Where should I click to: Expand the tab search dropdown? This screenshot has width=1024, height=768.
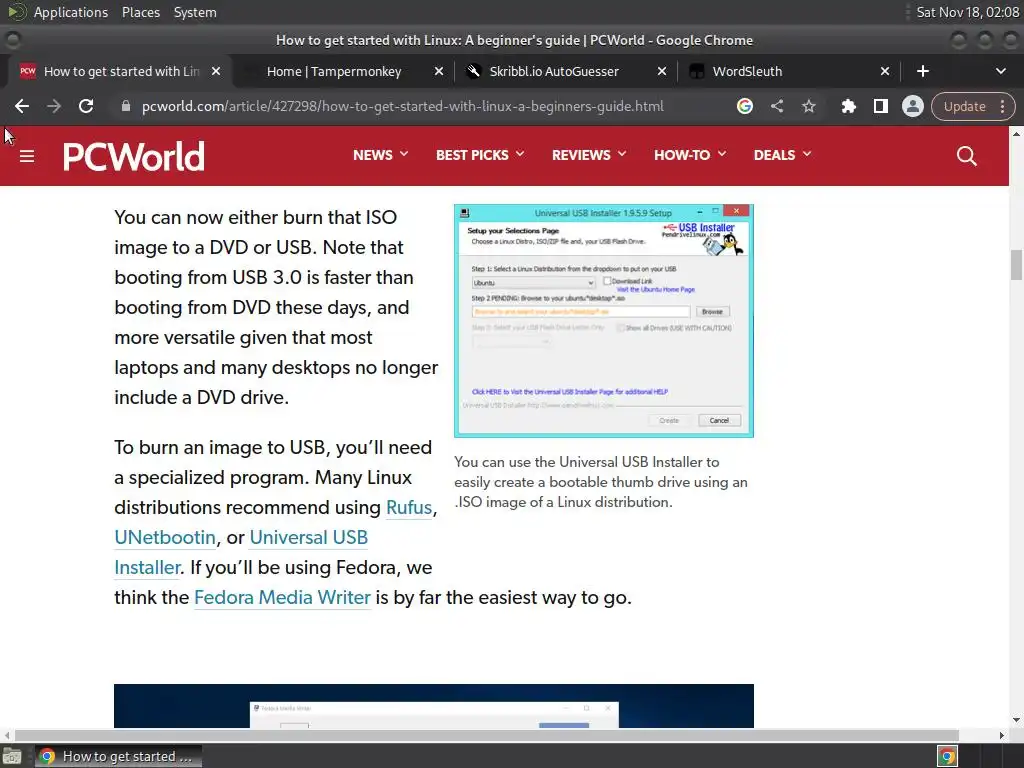(x=1000, y=71)
